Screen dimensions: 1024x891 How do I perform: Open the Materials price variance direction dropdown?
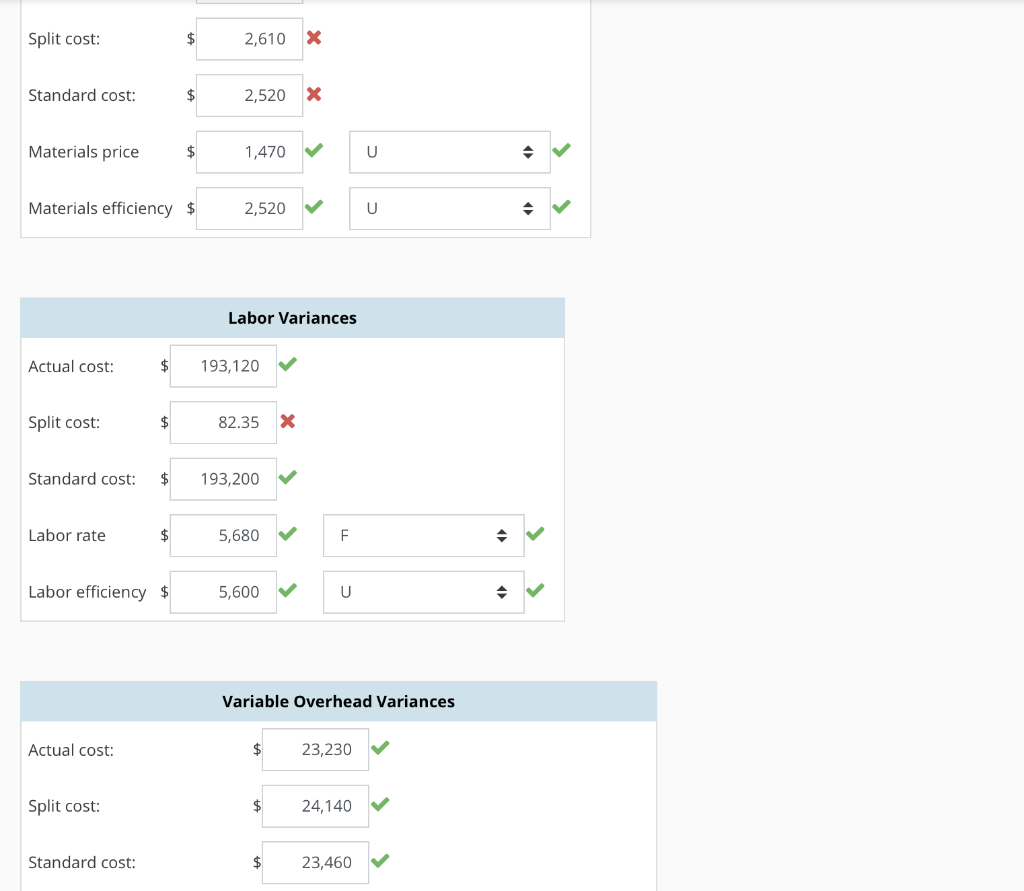[x=449, y=151]
